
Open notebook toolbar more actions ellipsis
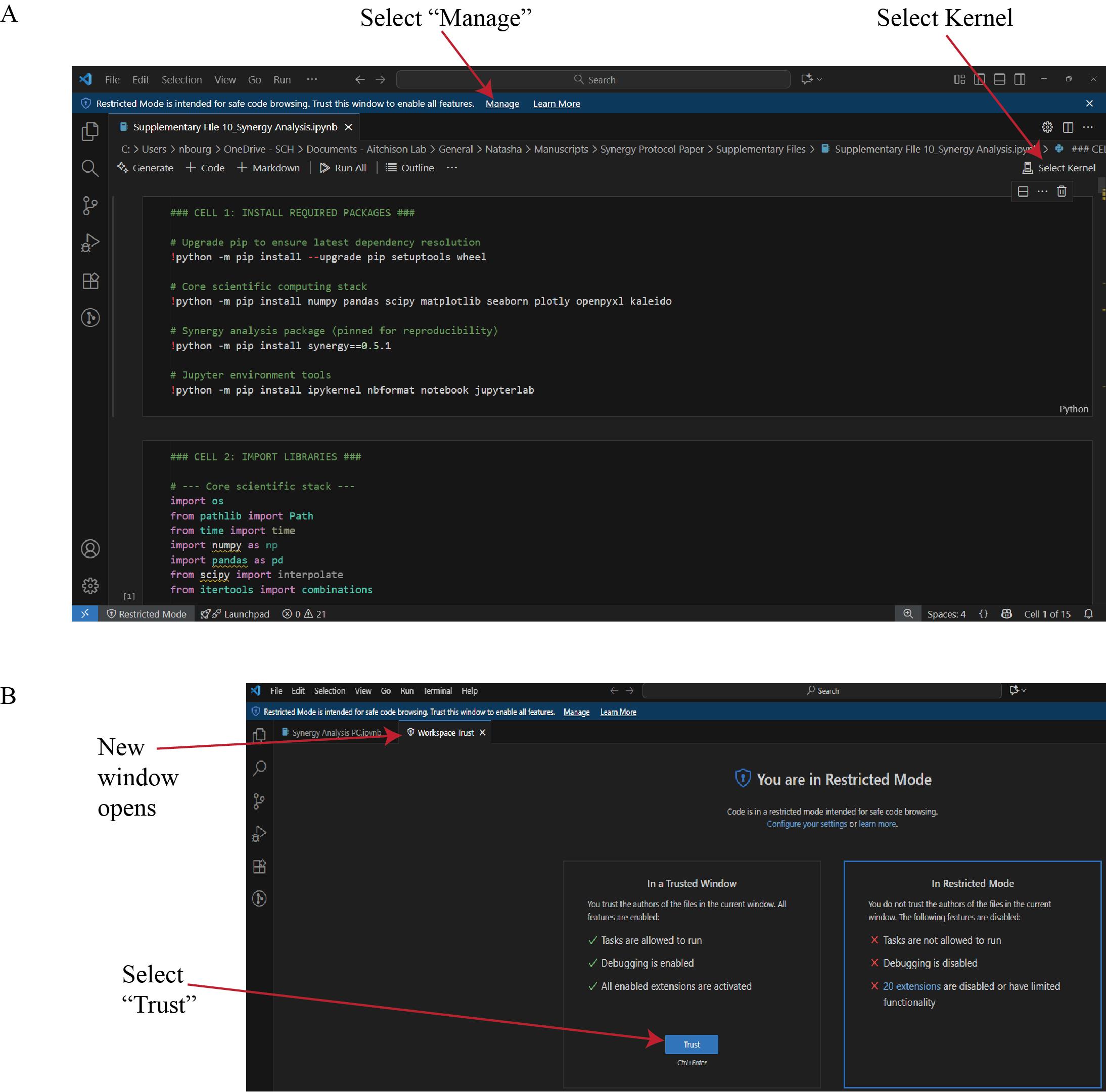(x=452, y=168)
